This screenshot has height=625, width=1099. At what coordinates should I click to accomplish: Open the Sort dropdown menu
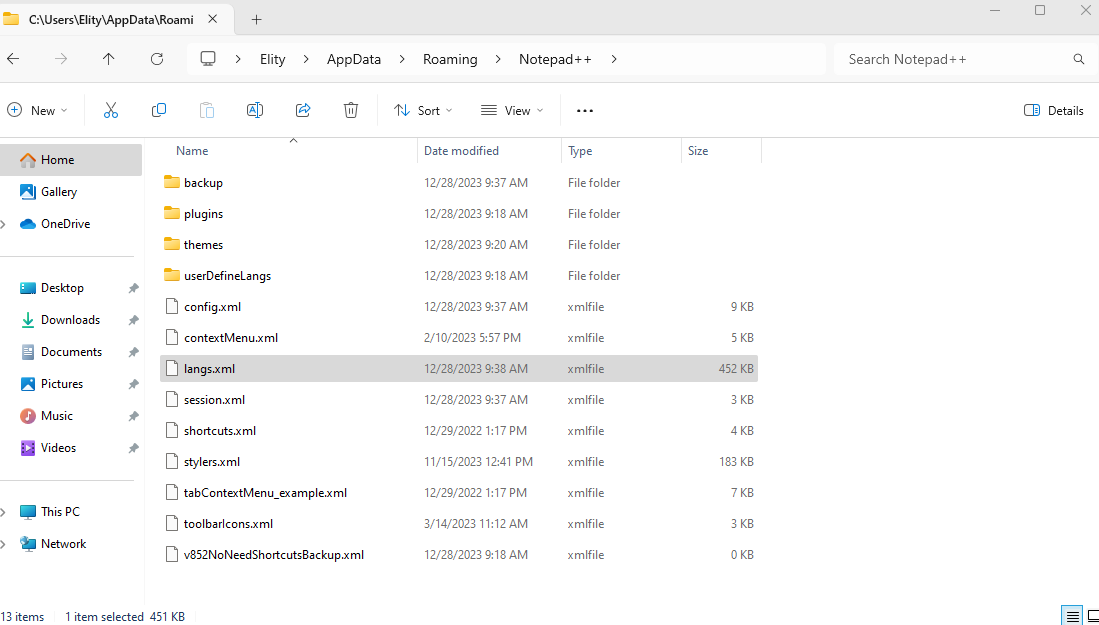pos(423,111)
